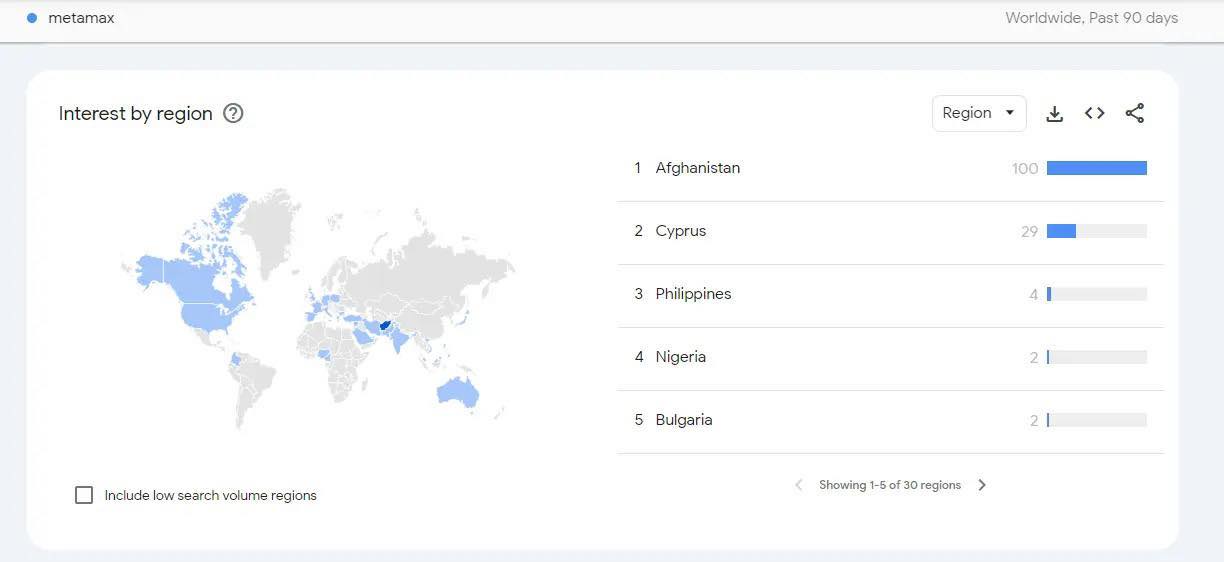The image size is (1224, 562).
Task: Download the Interest by region data
Action: point(1054,114)
